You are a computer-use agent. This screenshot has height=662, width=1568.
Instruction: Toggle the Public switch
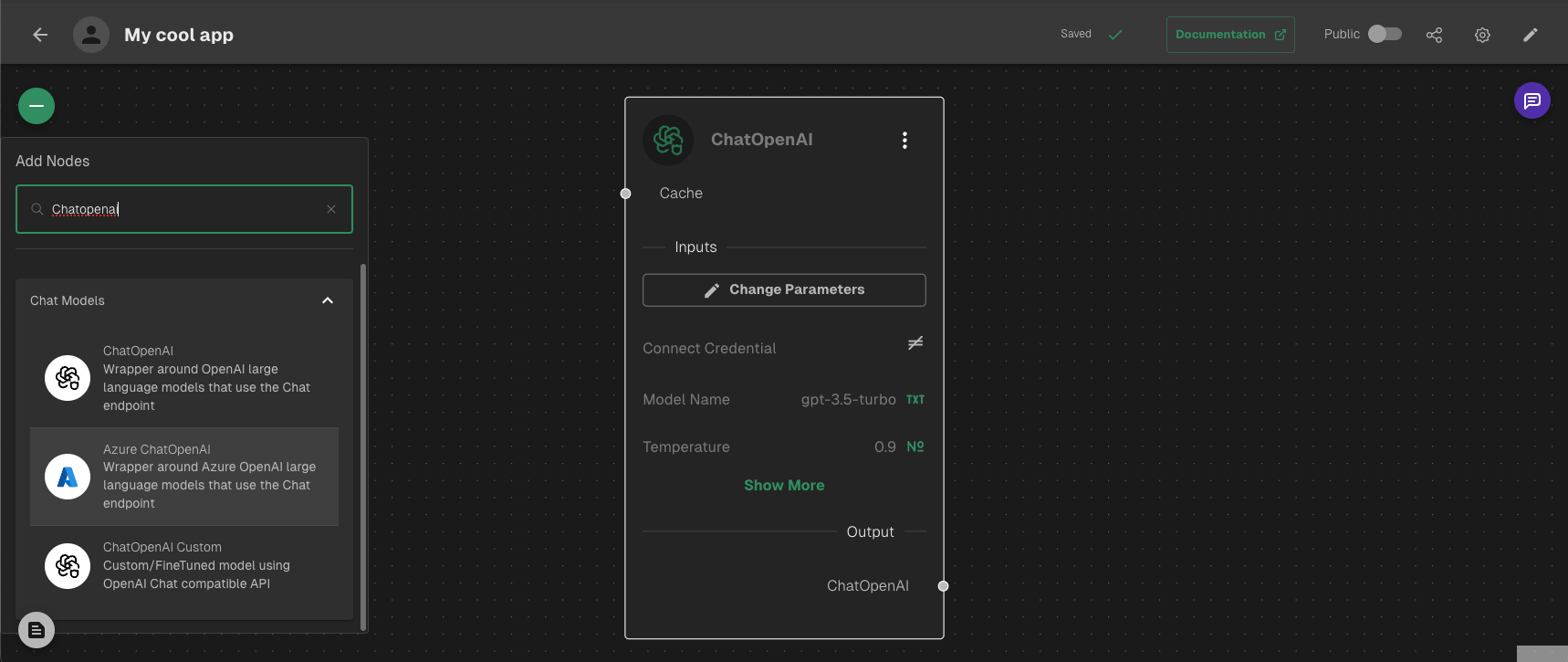(1385, 34)
